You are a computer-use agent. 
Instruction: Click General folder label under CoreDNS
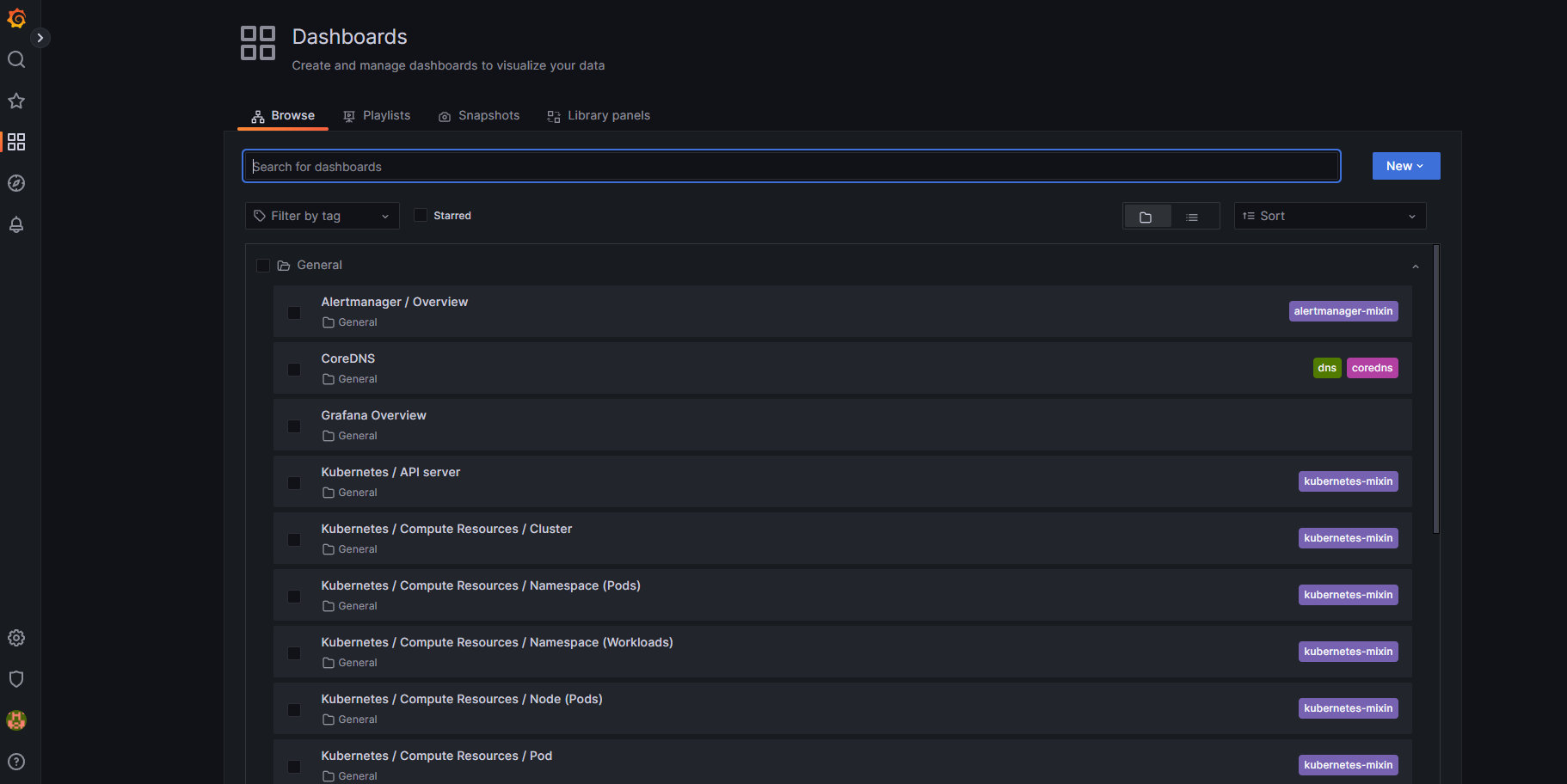(350, 379)
